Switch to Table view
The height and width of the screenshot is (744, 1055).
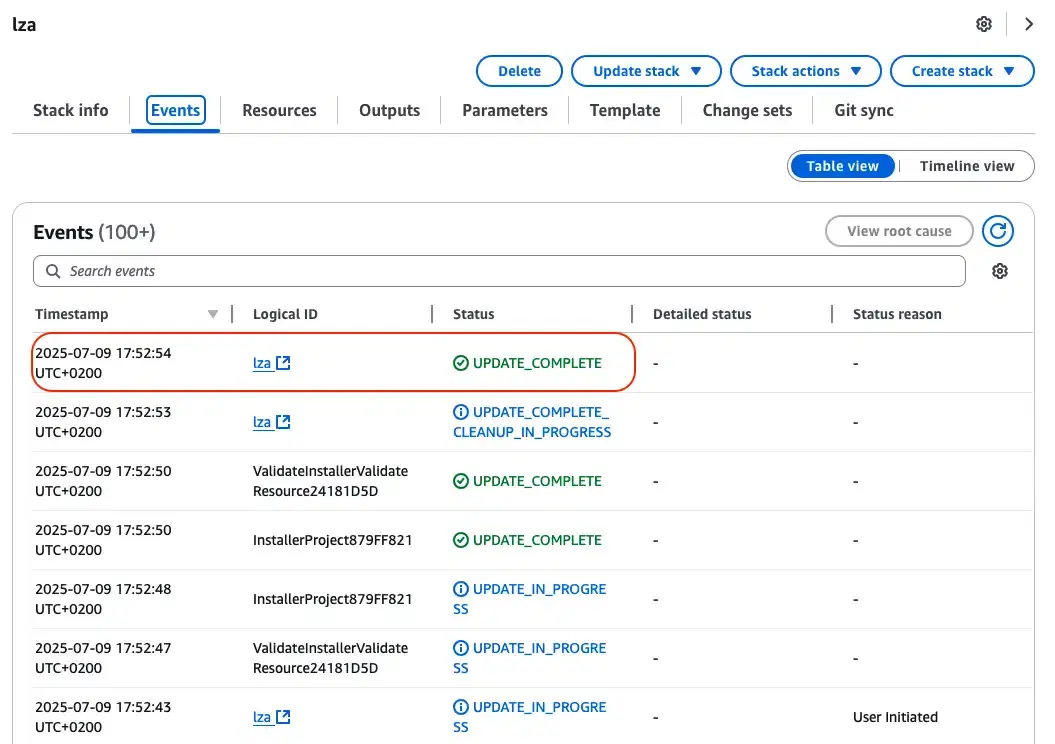tap(842, 166)
